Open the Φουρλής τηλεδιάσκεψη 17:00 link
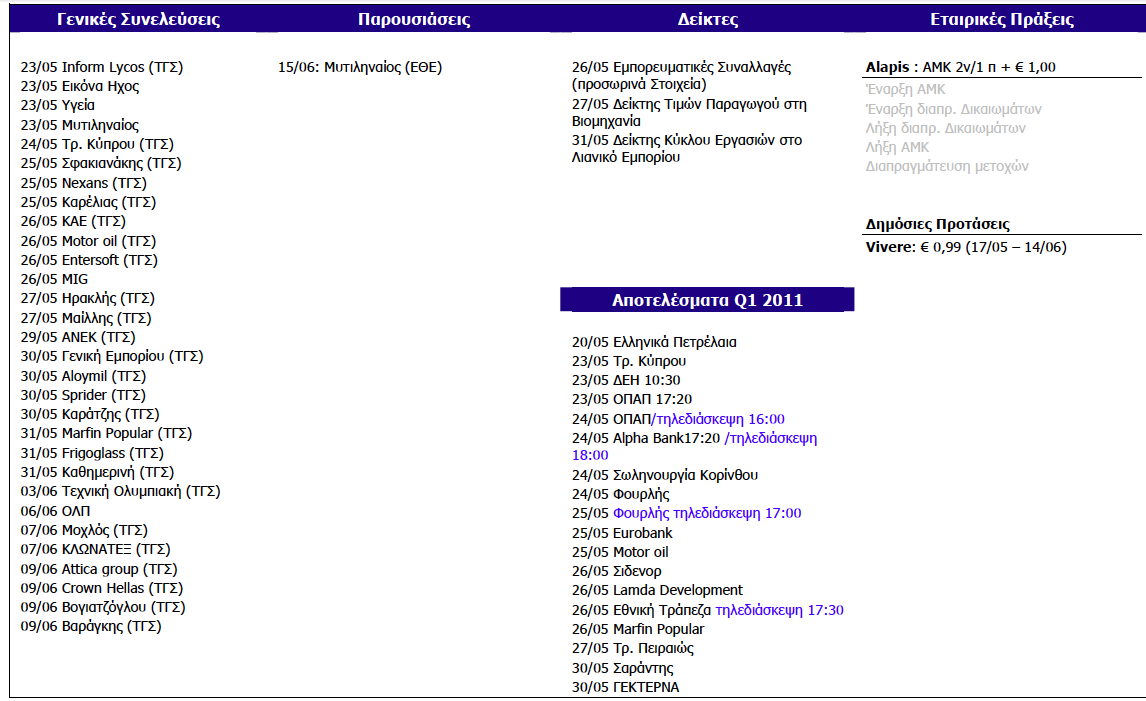The height and width of the screenshot is (701, 1146). point(707,513)
